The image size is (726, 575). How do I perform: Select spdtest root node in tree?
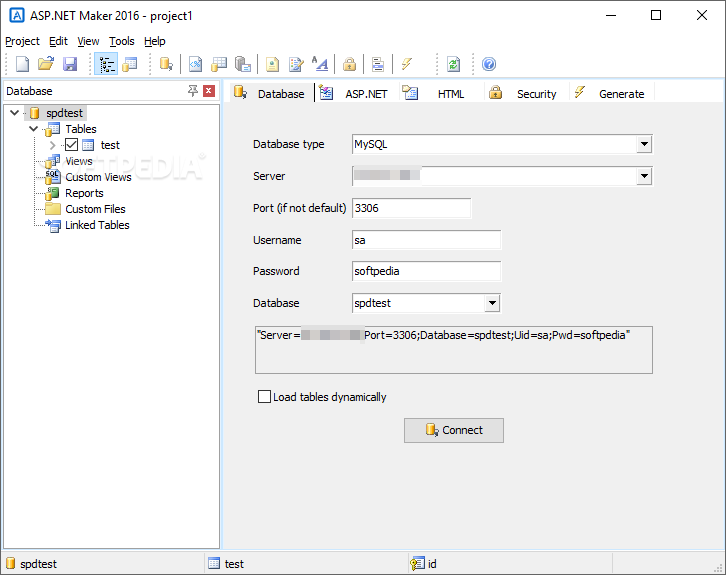(x=64, y=113)
